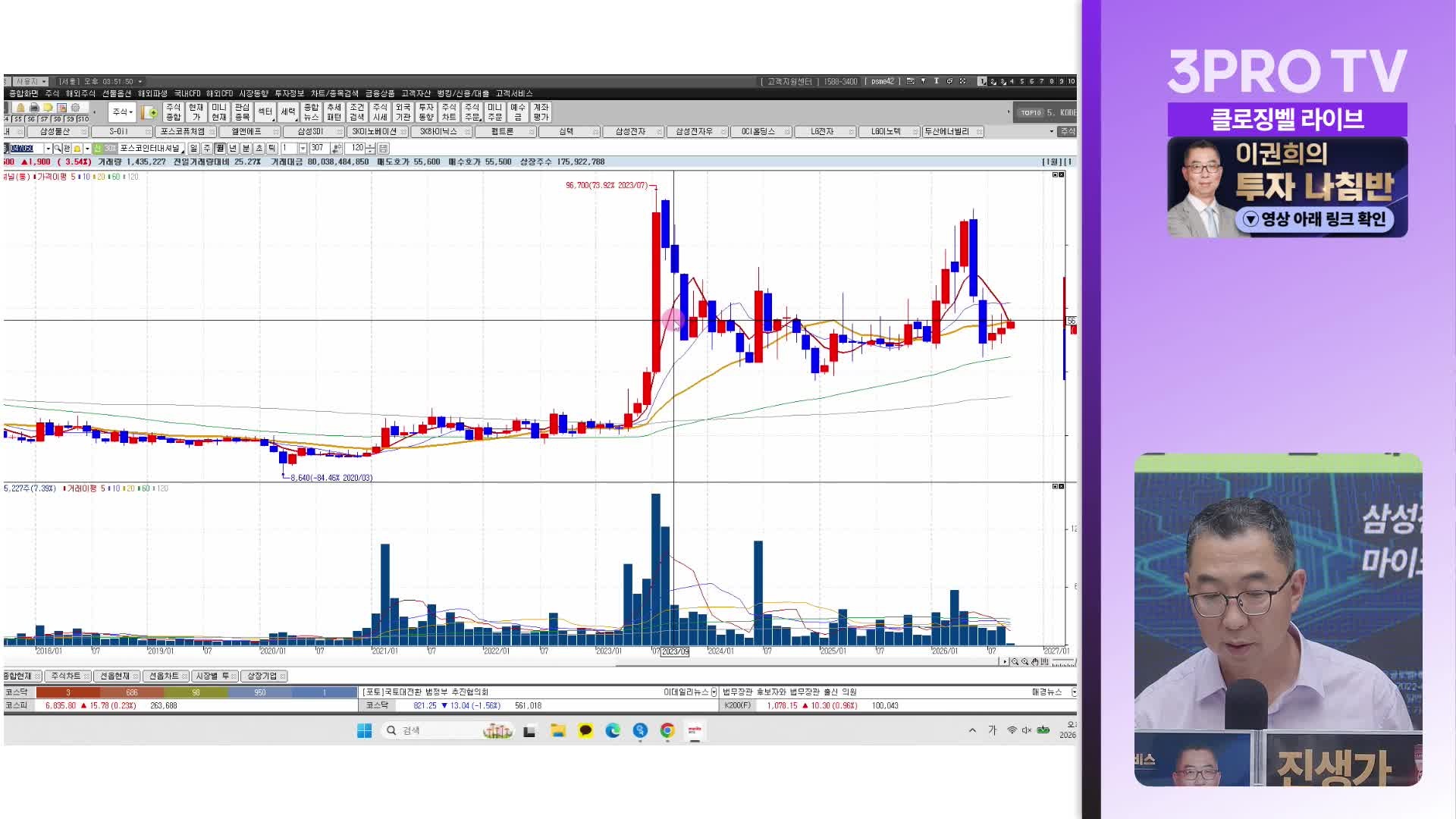Click the 조건검색 toolbar button
1456x819 pixels.
(356, 112)
